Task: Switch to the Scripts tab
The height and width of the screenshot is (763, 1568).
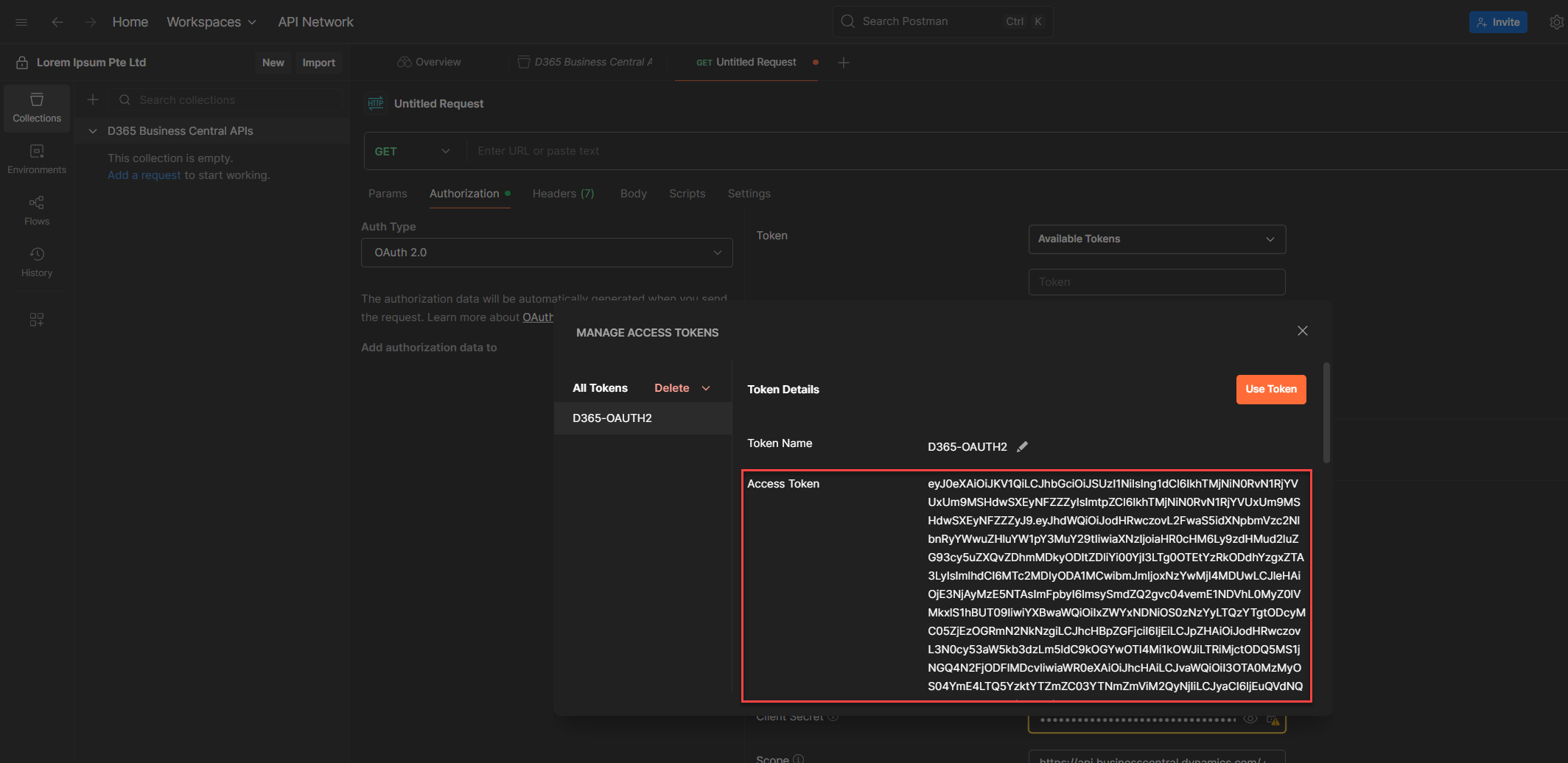Action: coord(687,194)
